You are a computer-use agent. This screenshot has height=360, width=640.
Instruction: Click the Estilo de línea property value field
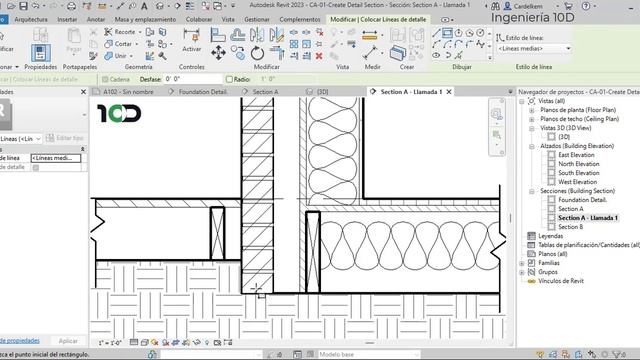pos(56,158)
